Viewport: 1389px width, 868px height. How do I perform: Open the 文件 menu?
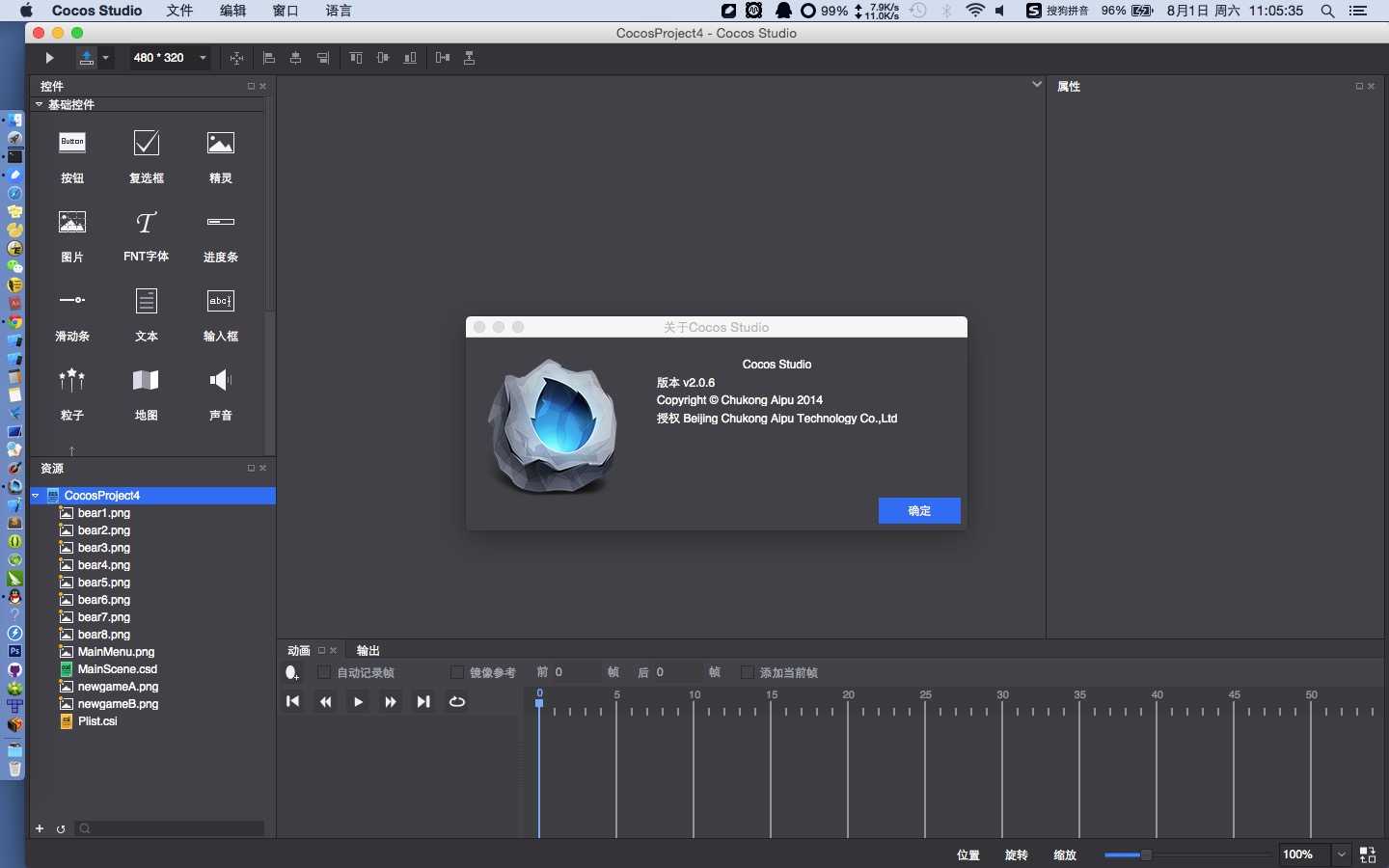tap(179, 11)
